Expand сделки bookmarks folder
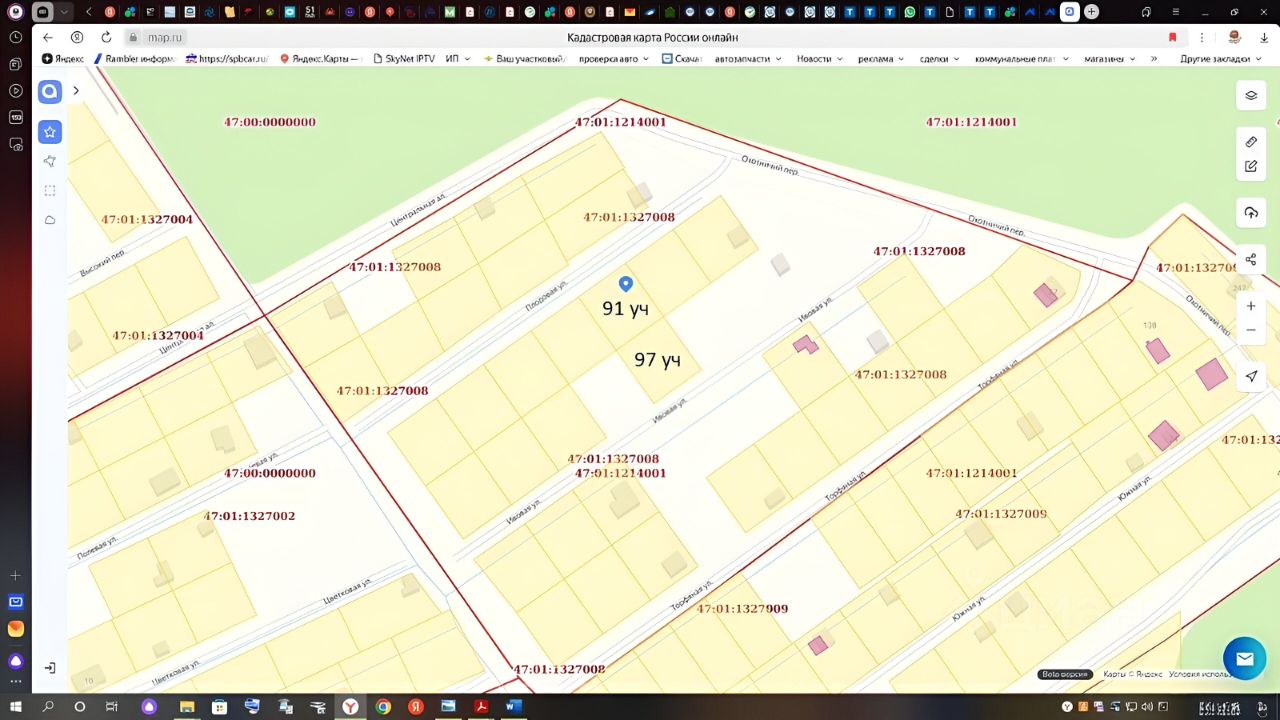1280x720 pixels. pos(939,59)
